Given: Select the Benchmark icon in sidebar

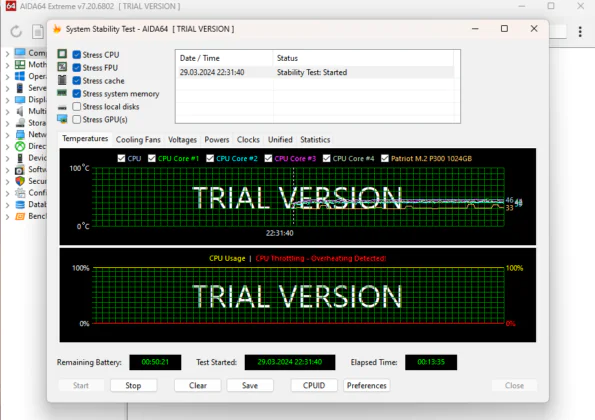Looking at the screenshot, I should pos(20,216).
